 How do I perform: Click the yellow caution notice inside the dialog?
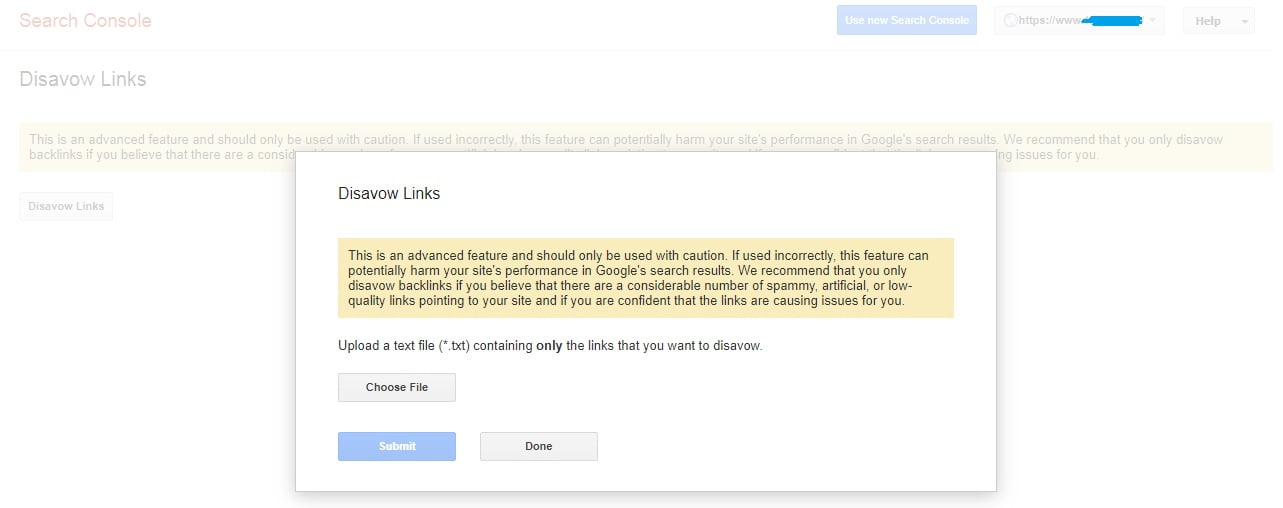(646, 278)
